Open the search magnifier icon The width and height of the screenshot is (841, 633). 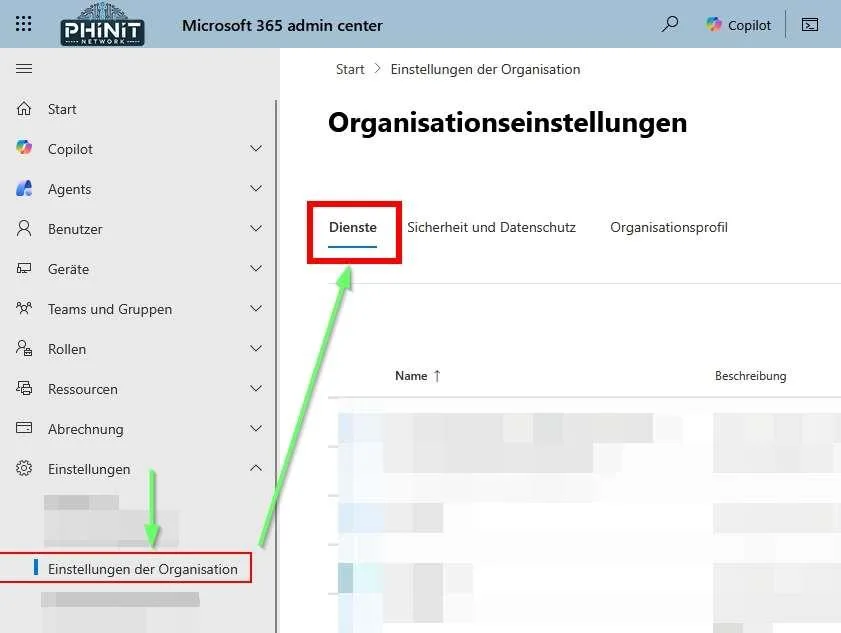670,25
